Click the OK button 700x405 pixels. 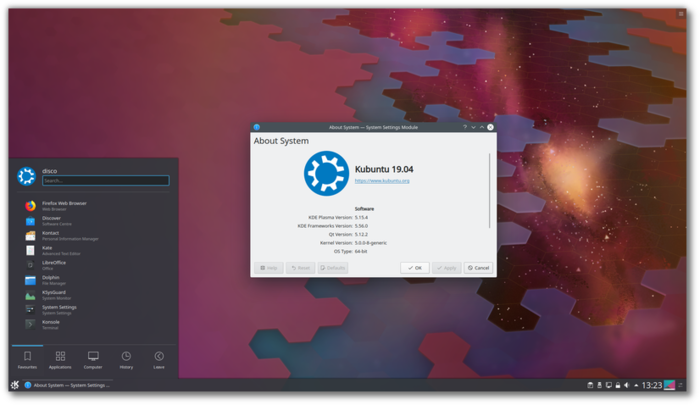[415, 268]
